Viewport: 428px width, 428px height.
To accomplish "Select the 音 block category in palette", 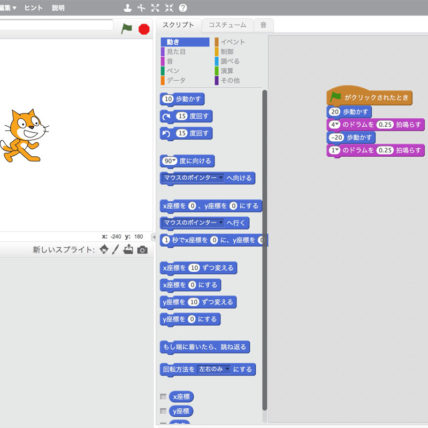I will click(185, 61).
